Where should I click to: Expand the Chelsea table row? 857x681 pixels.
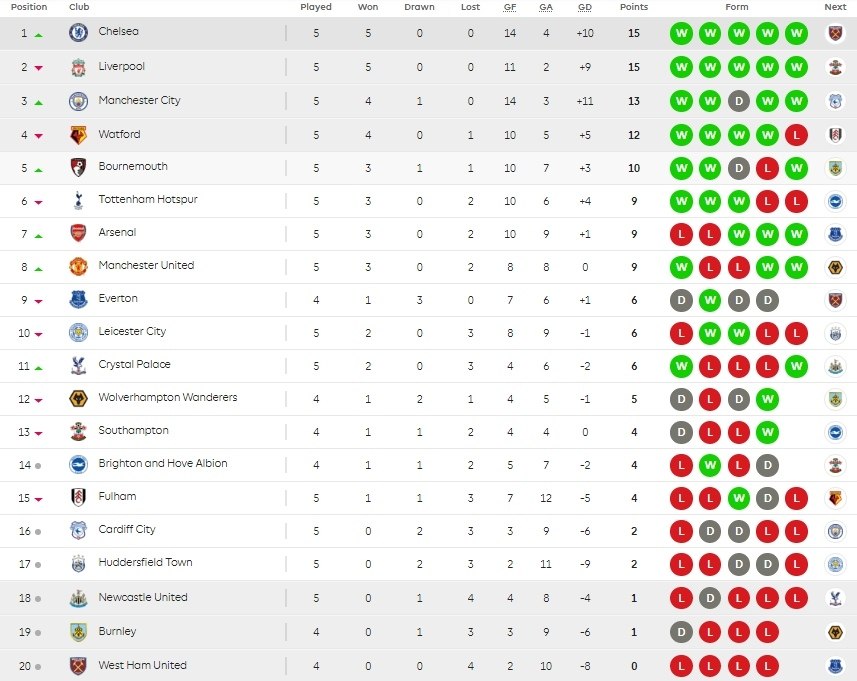tap(428, 33)
